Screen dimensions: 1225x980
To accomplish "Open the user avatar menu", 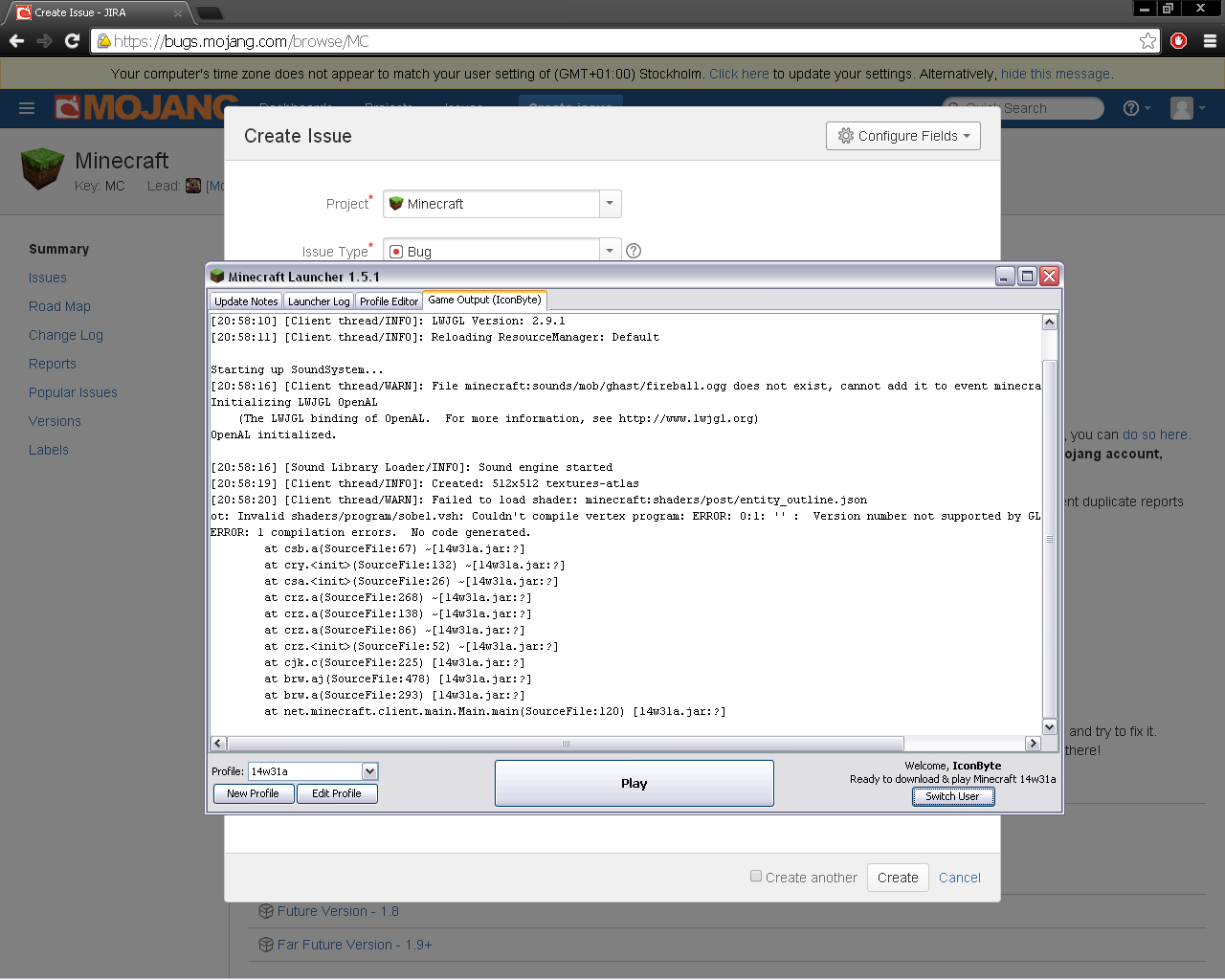I will (1187, 108).
